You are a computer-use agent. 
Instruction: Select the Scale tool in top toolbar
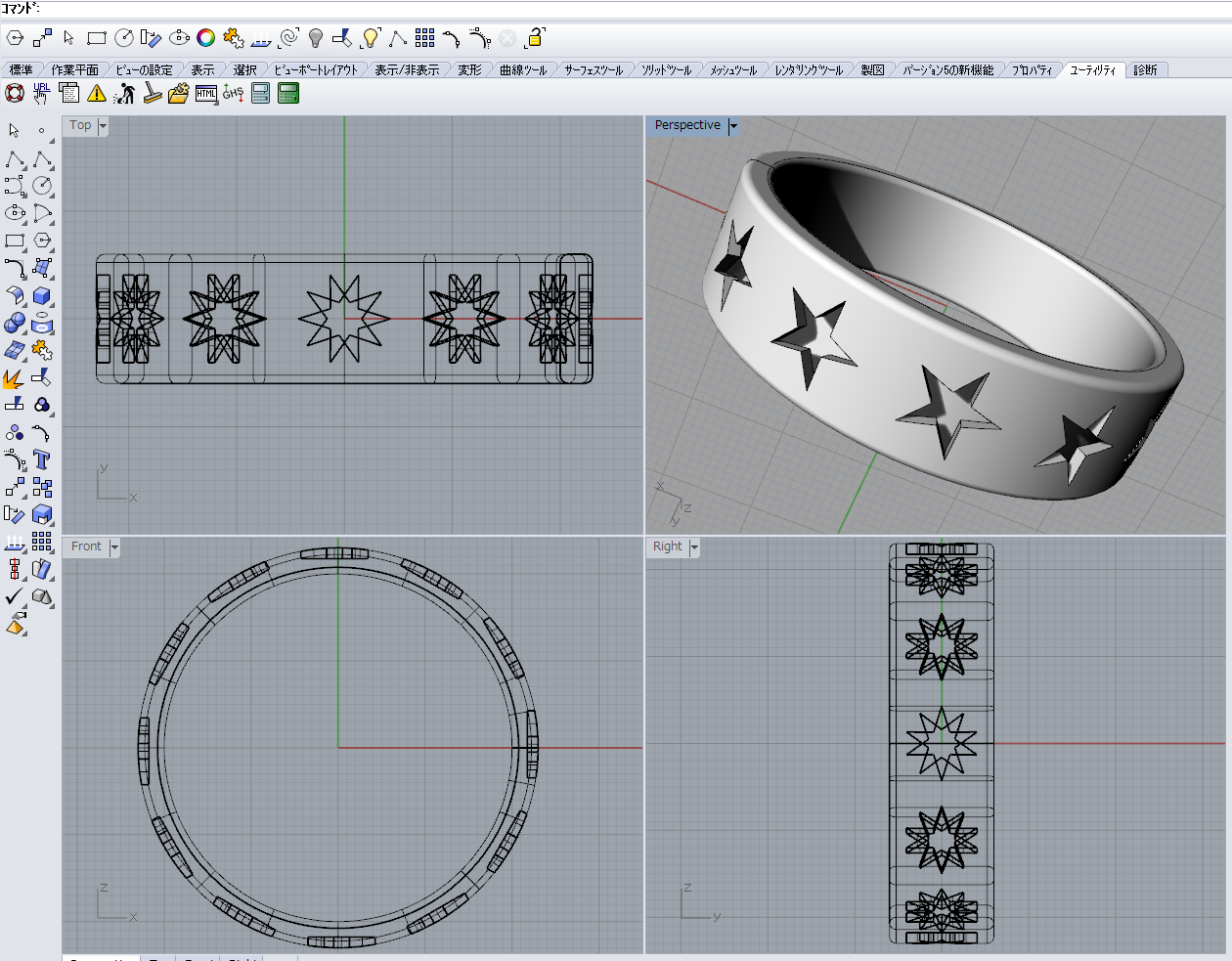pos(42,38)
